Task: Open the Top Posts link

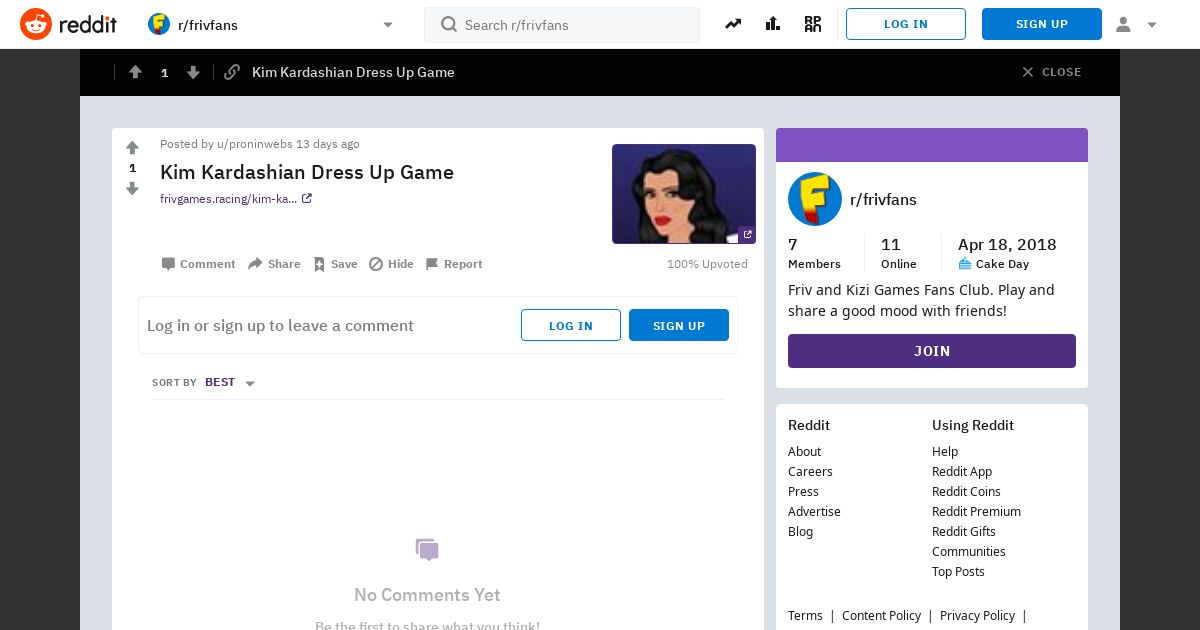Action: tap(958, 572)
